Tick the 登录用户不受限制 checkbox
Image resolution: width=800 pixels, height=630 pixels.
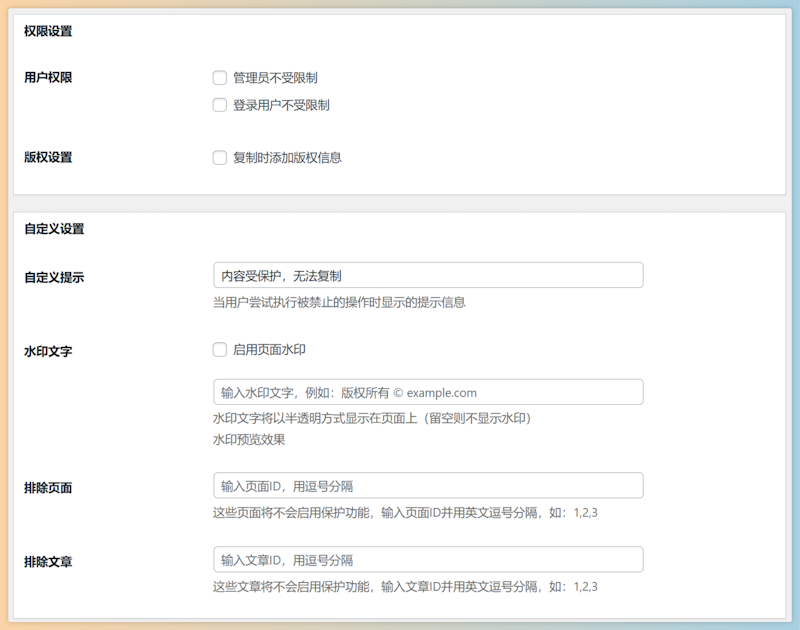(x=220, y=105)
